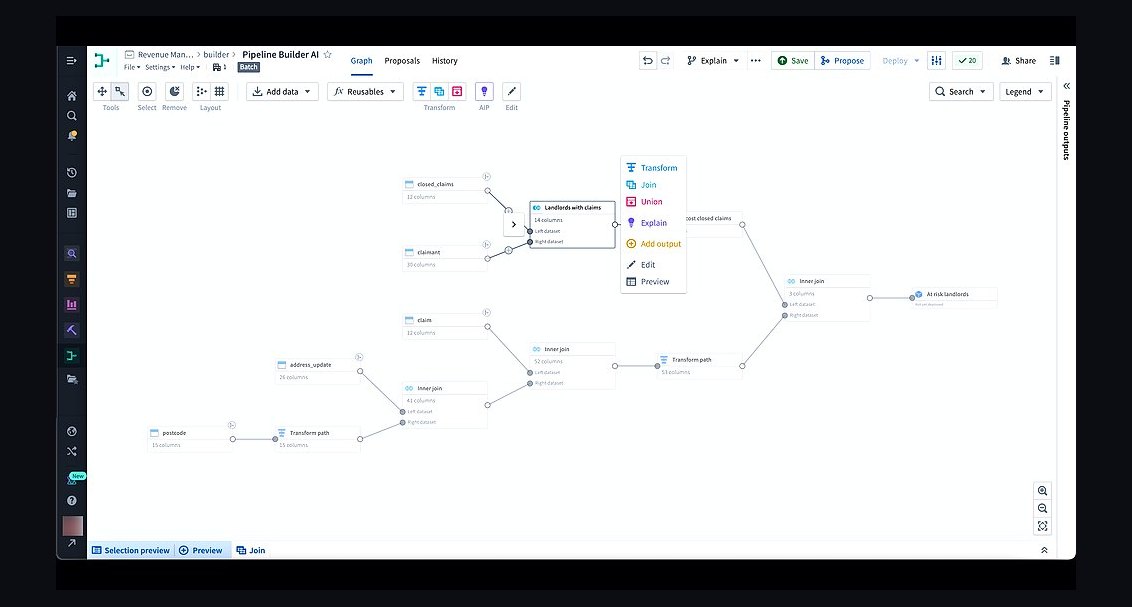
Task: Expand the arrow beside Landlords with claims
Action: tap(513, 224)
